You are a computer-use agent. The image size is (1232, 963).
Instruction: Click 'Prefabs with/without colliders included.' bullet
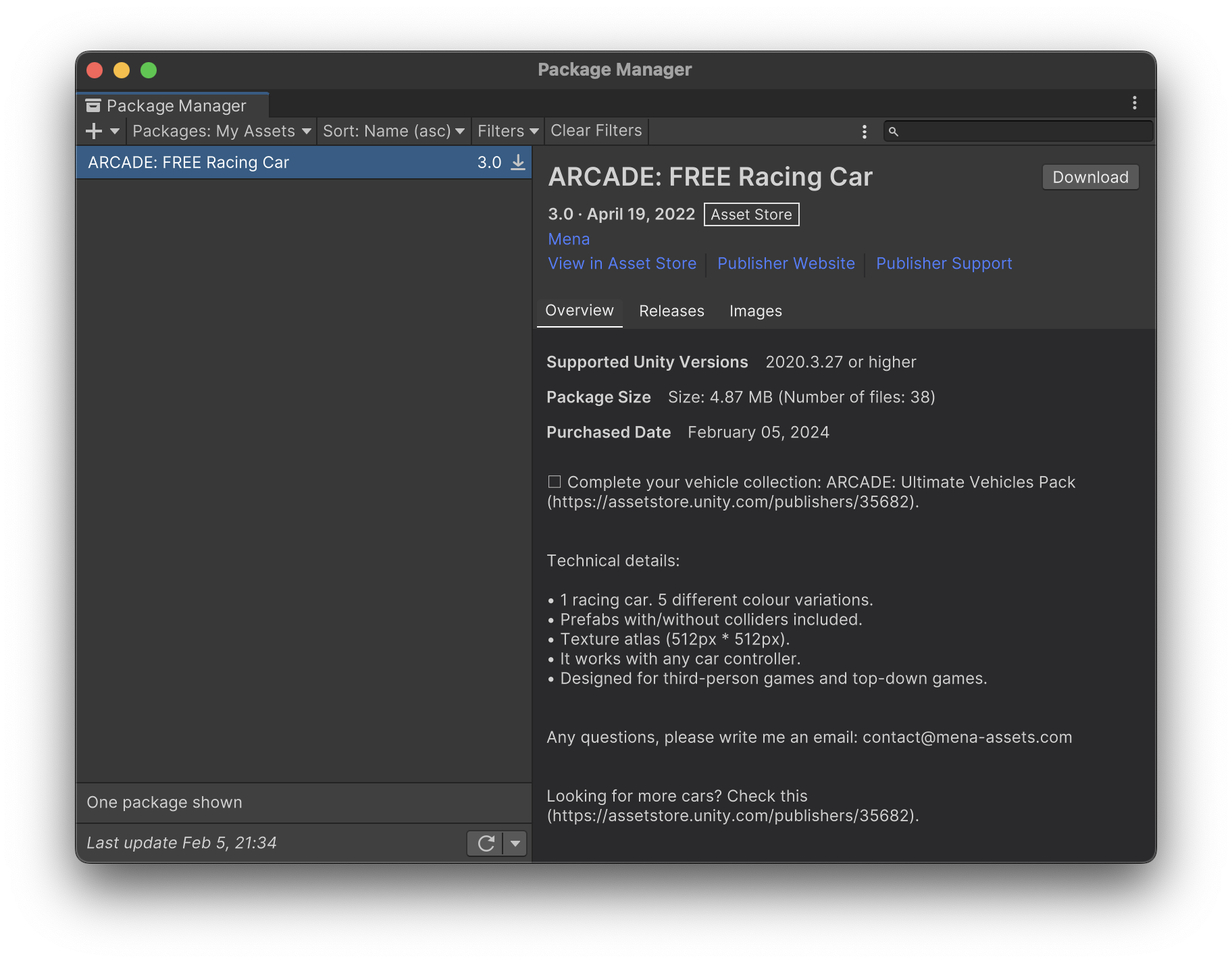pyautogui.click(x=705, y=620)
